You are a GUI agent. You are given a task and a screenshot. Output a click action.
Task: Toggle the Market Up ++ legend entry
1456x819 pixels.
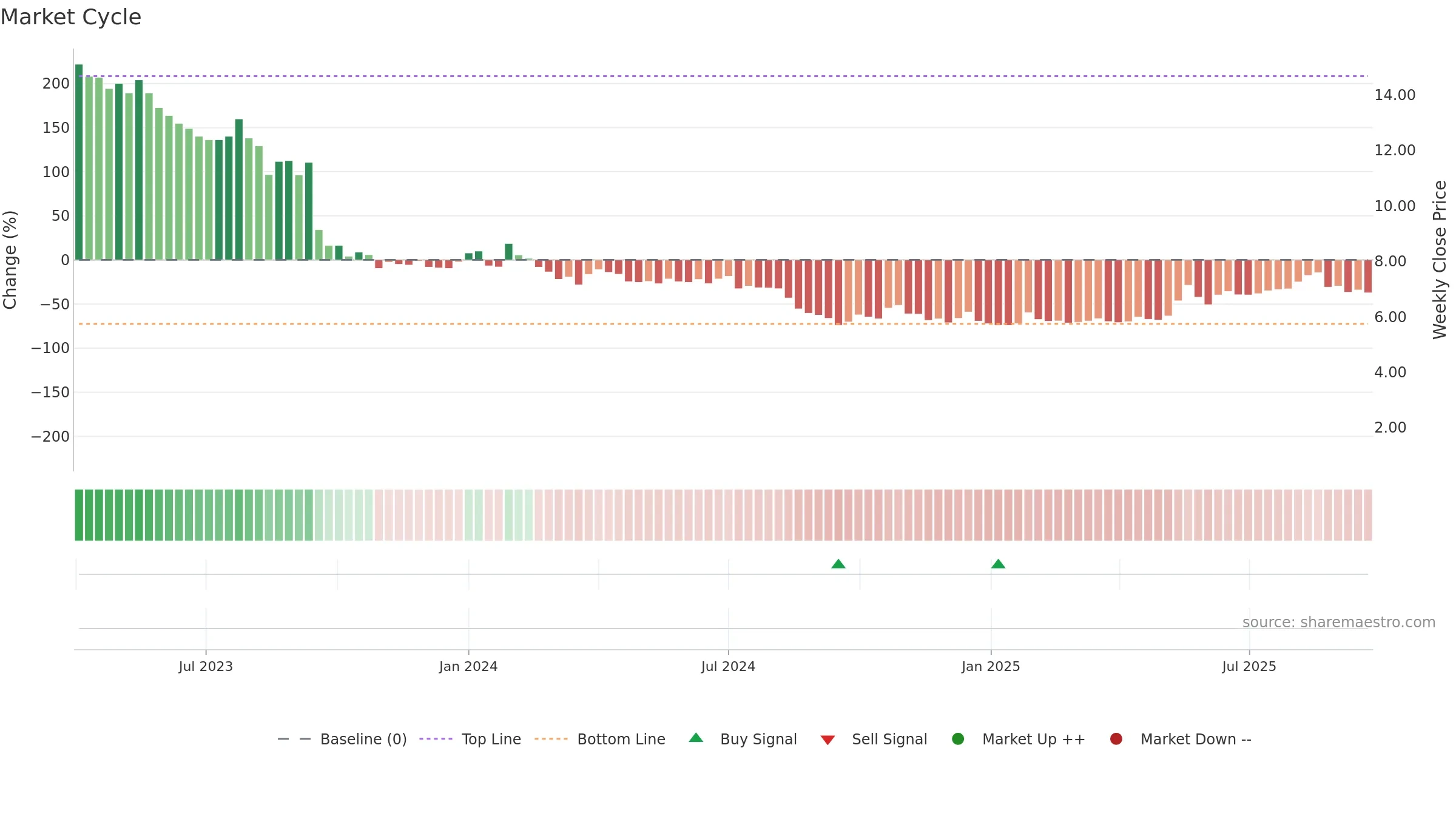(1019, 739)
